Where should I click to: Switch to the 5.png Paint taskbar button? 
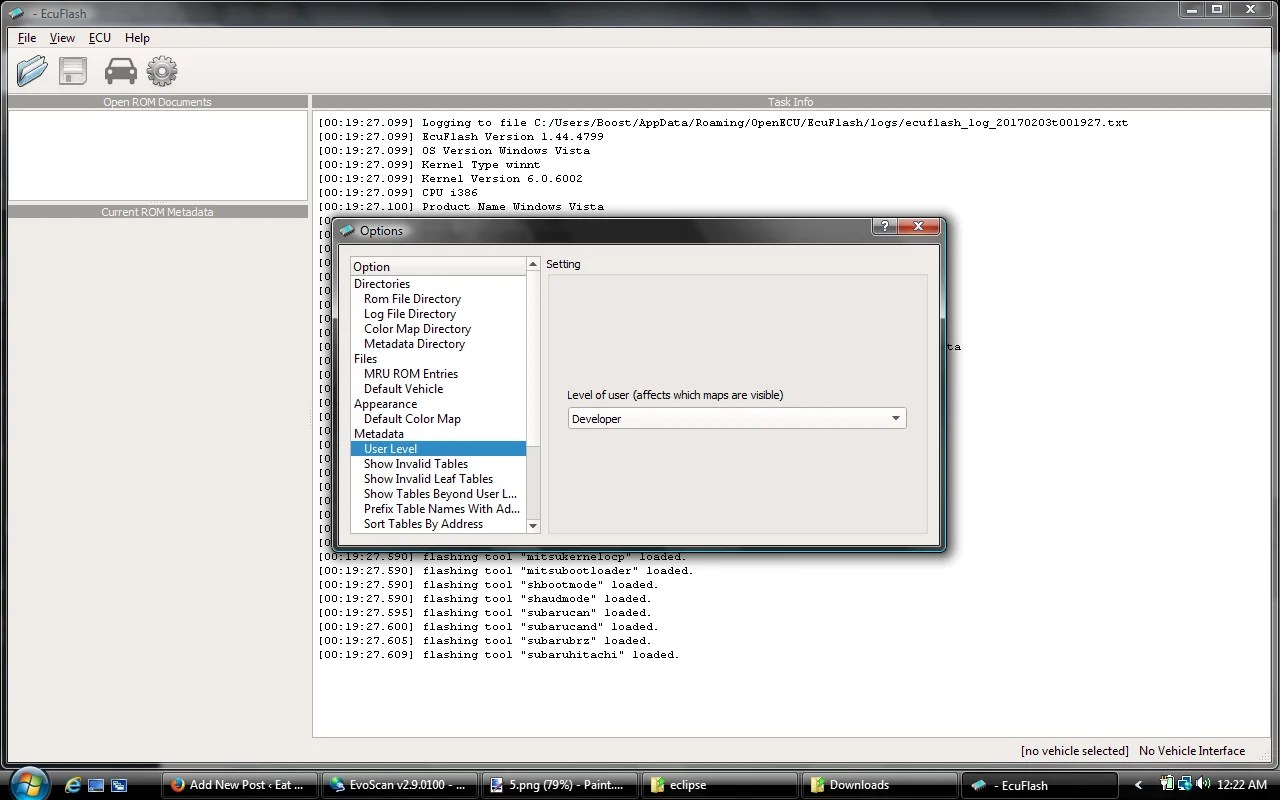[x=559, y=785]
